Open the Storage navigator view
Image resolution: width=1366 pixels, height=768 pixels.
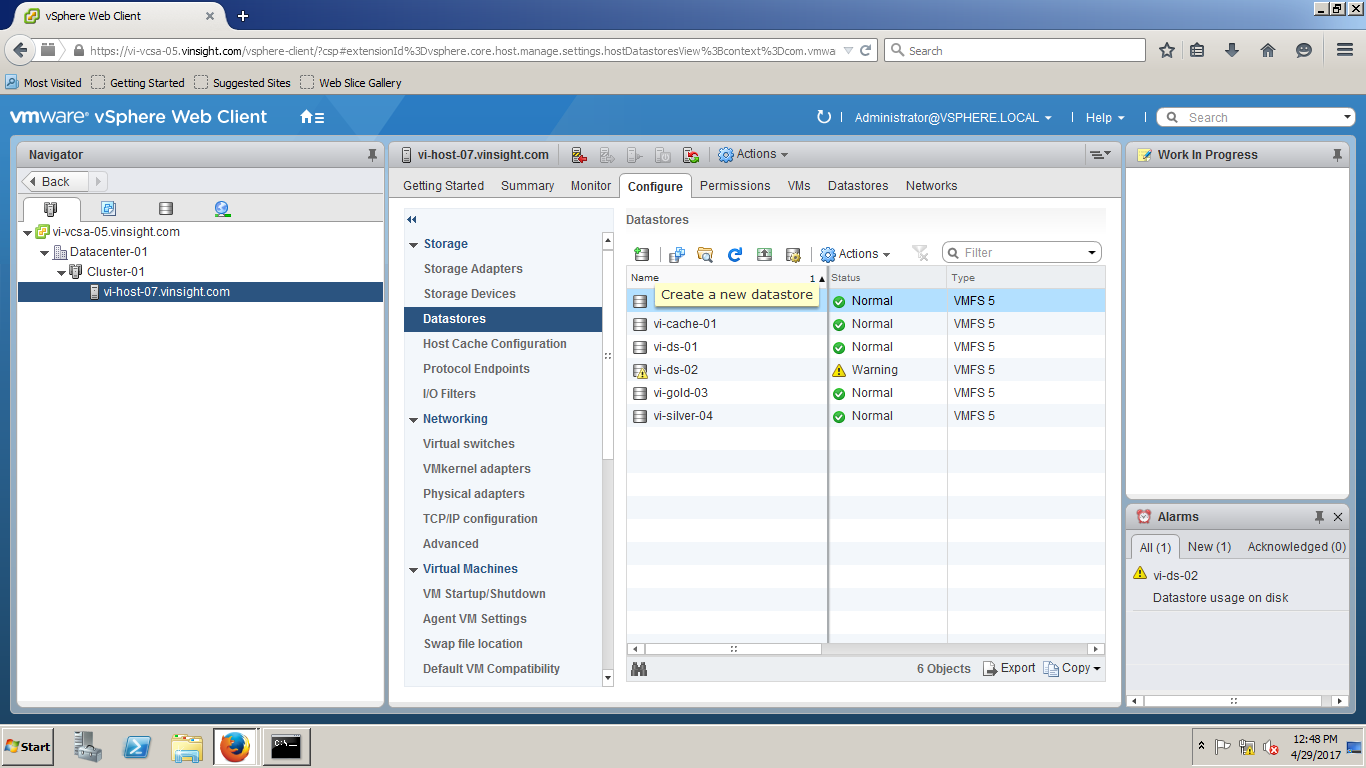(166, 209)
